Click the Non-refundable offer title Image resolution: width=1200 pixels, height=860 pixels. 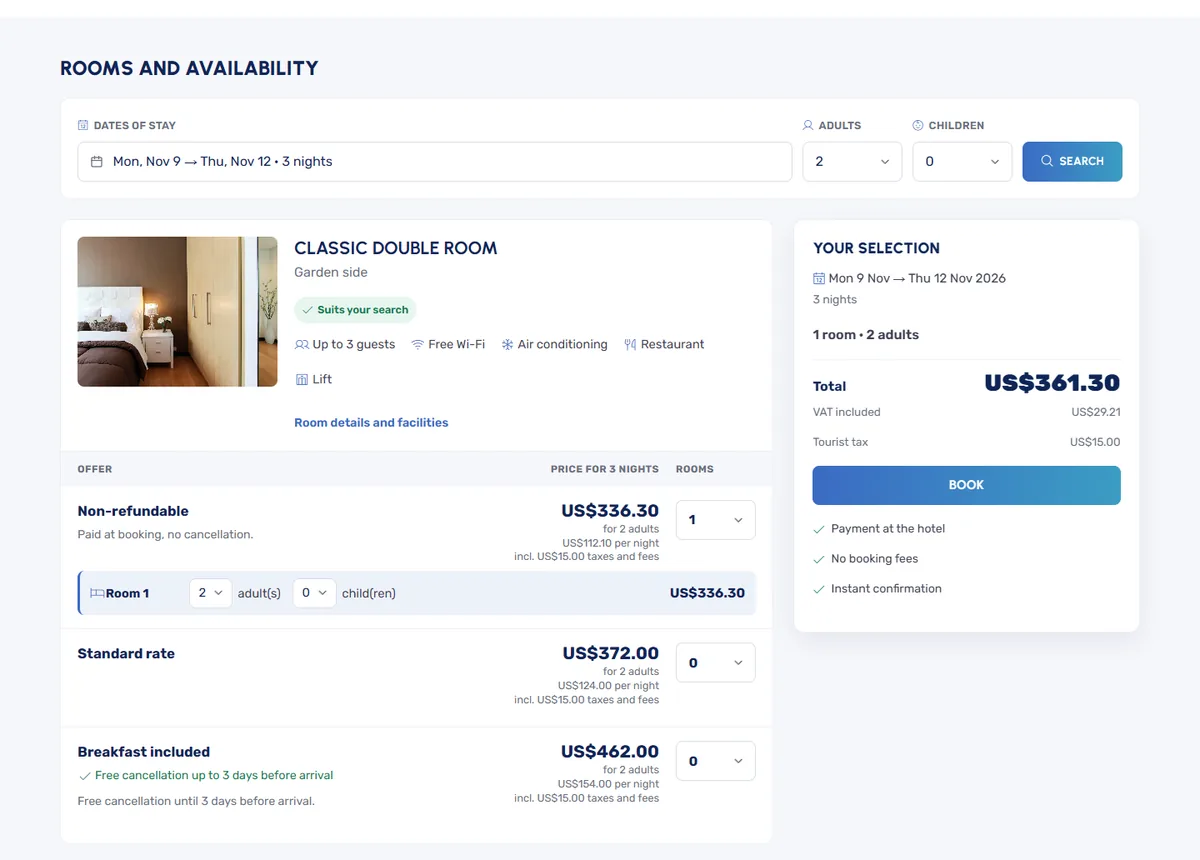(133, 511)
